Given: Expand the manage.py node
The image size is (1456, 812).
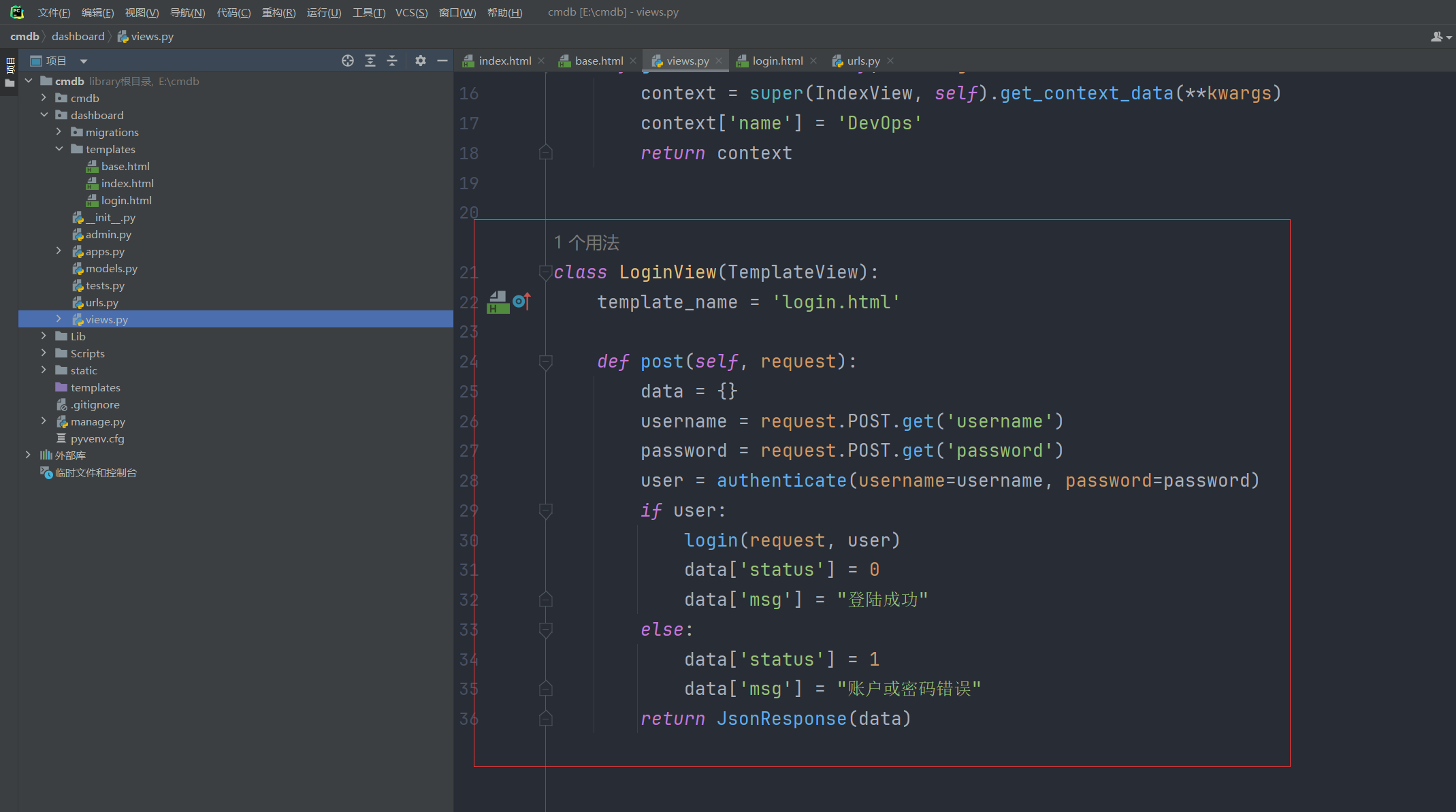Looking at the screenshot, I should [x=44, y=421].
